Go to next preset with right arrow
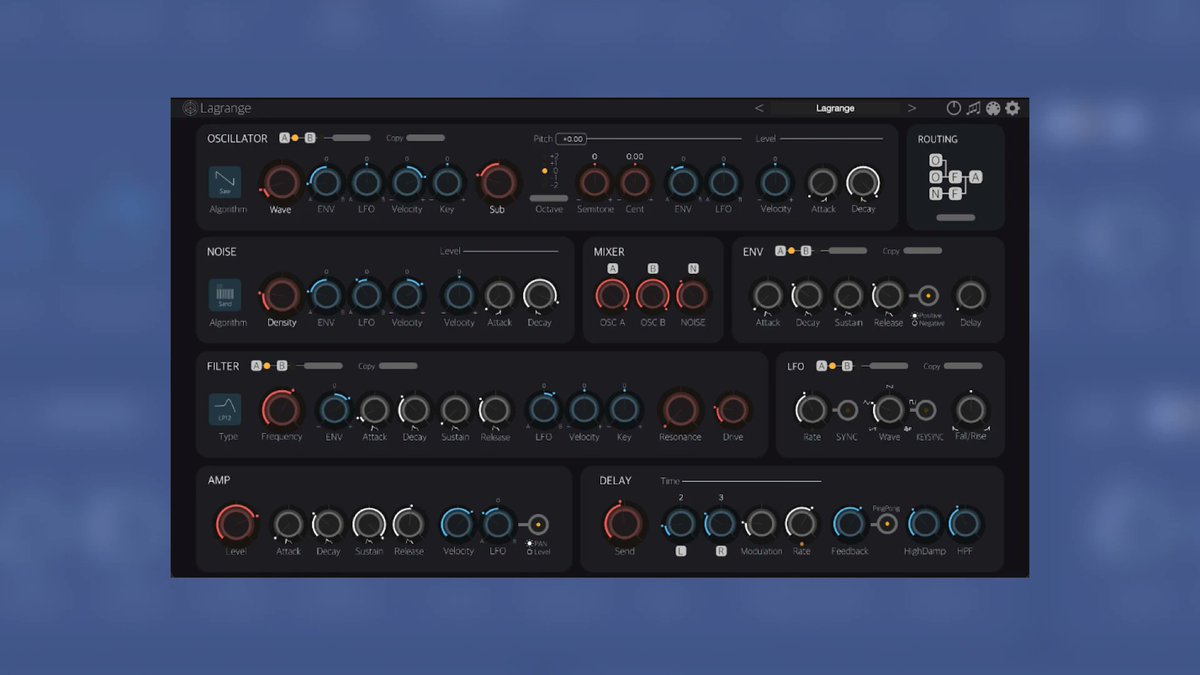 tap(912, 108)
